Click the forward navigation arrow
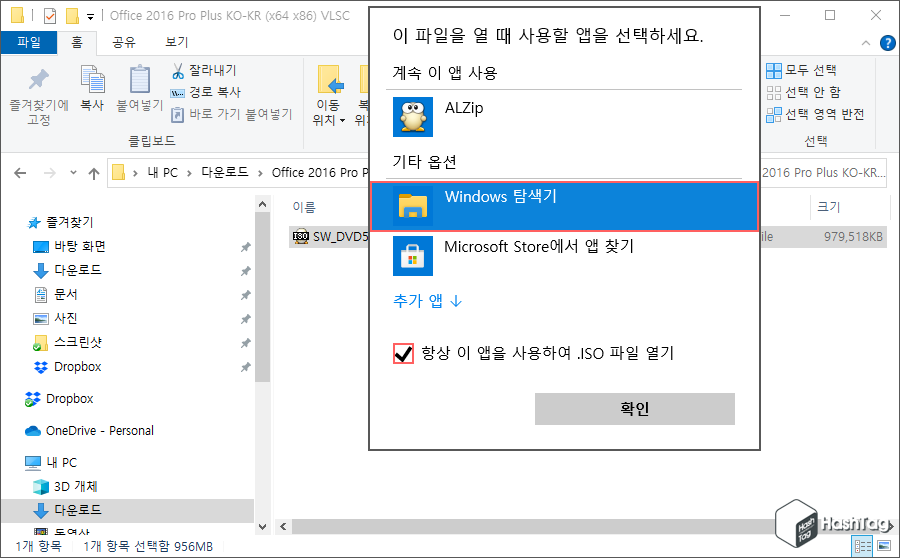This screenshot has height=558, width=900. [50, 173]
